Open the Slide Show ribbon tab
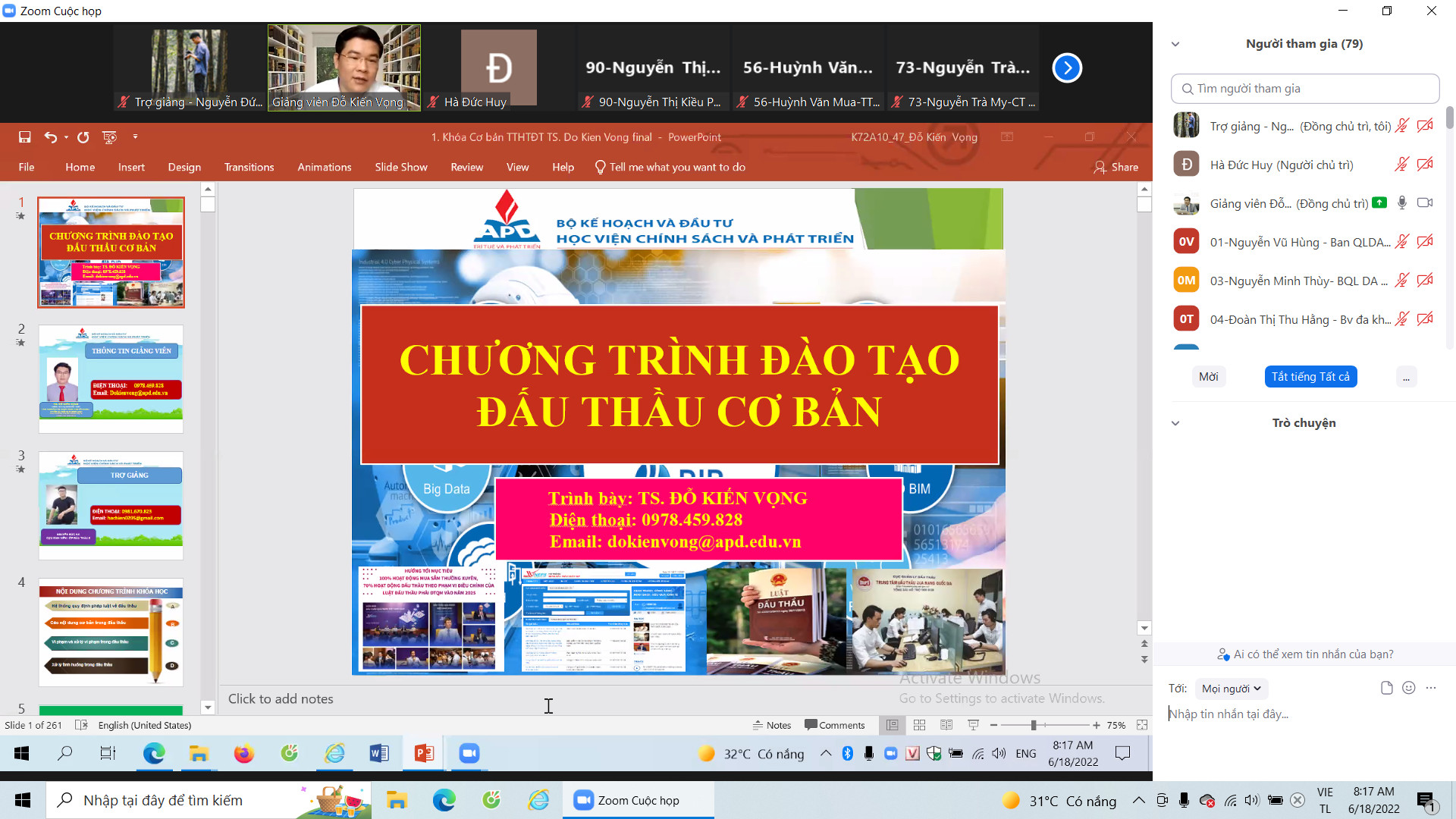 point(400,167)
